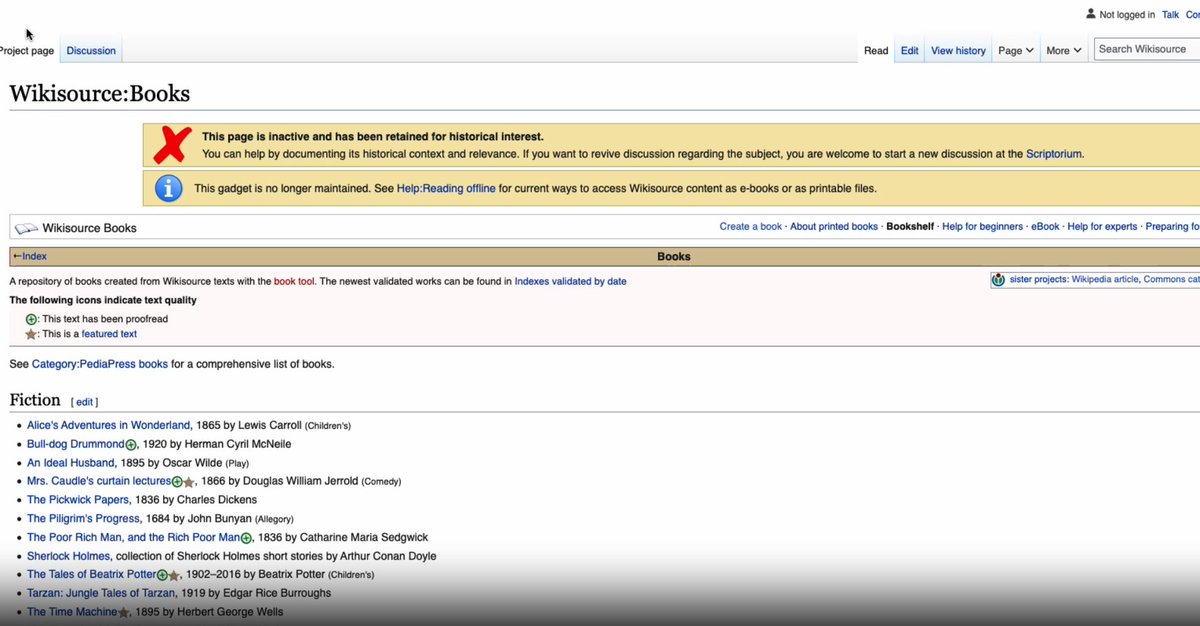This screenshot has width=1200, height=626.
Task: Click the proofread icon after The Poor Rich Man
Action: tap(246, 538)
